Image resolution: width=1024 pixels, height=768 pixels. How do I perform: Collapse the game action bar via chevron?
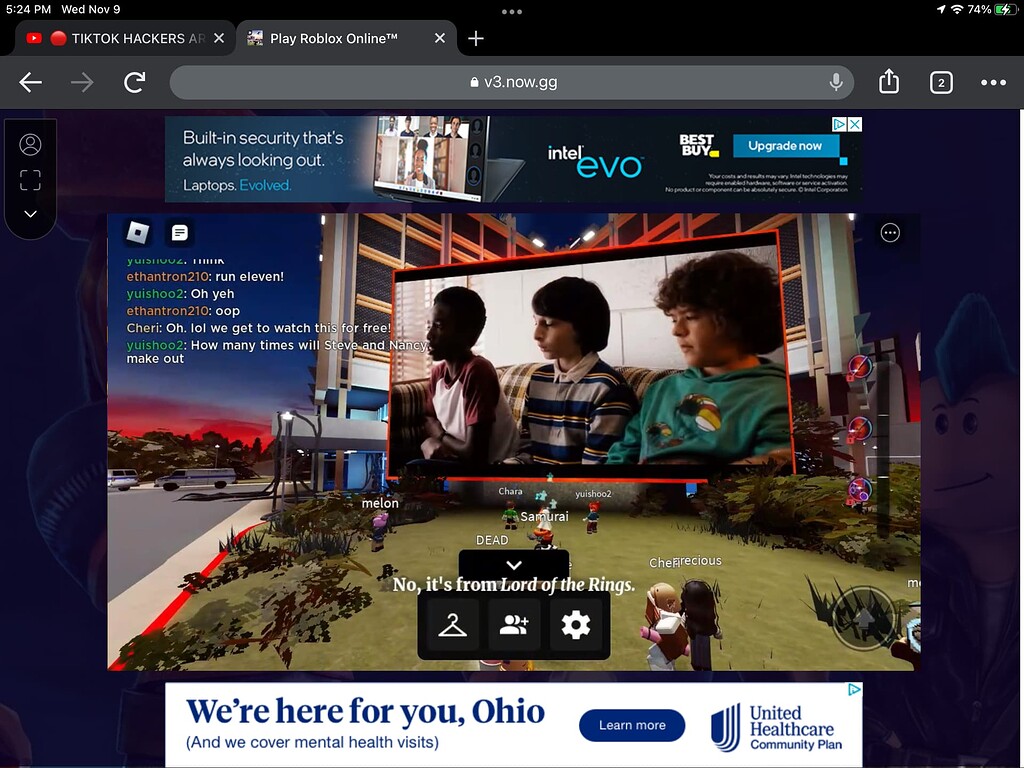[514, 564]
